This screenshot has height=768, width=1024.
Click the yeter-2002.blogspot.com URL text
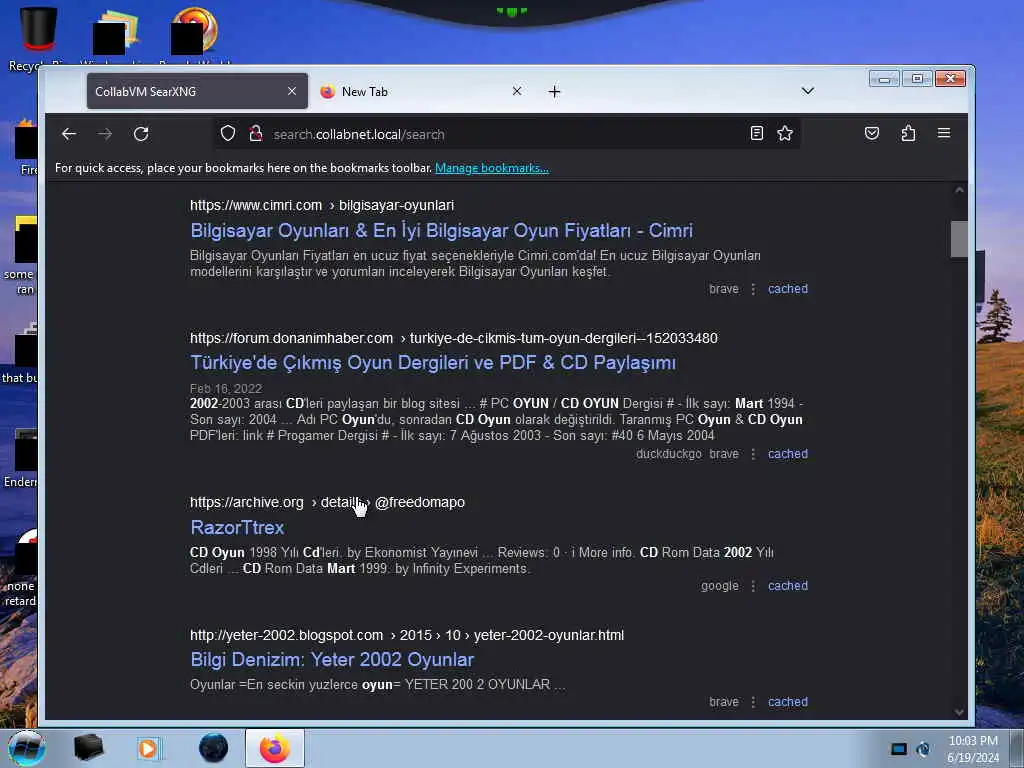pos(287,635)
